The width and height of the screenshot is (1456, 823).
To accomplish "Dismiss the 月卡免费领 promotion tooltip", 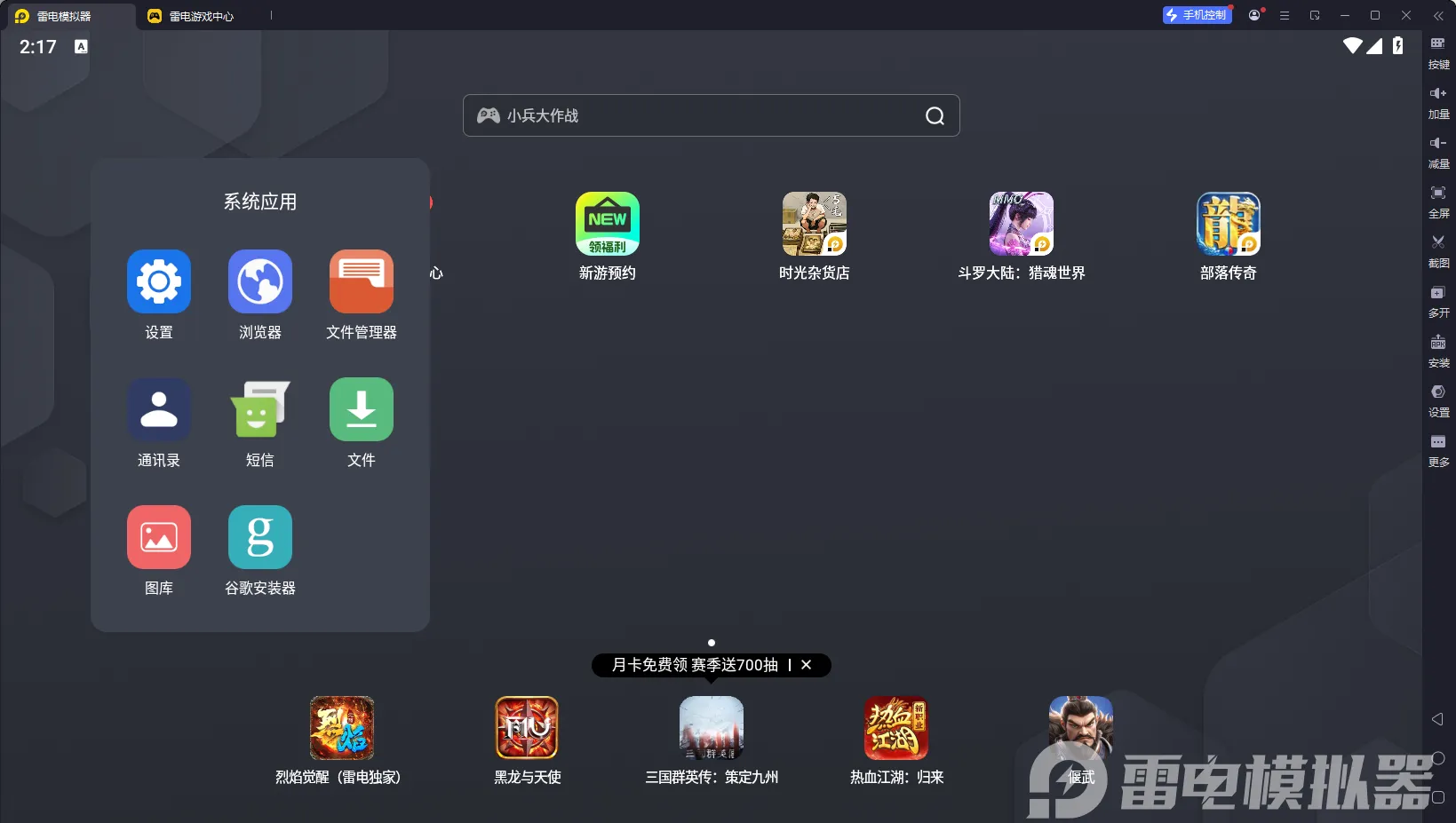I will [x=807, y=665].
